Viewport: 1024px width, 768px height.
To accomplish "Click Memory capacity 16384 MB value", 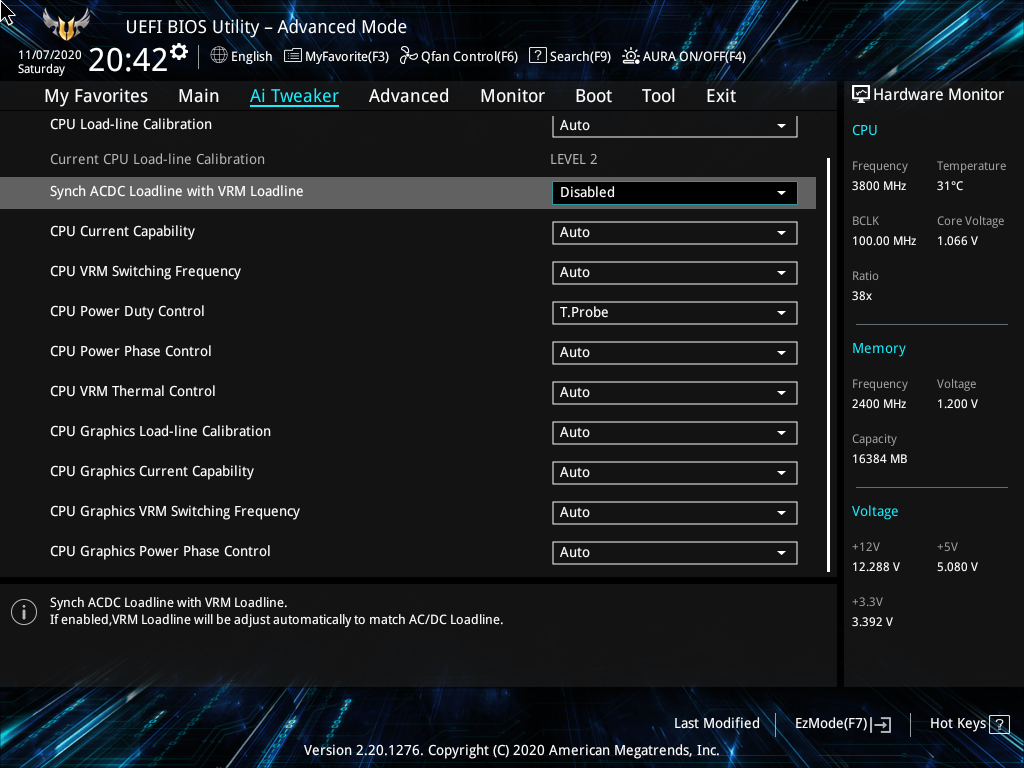I will (879, 459).
